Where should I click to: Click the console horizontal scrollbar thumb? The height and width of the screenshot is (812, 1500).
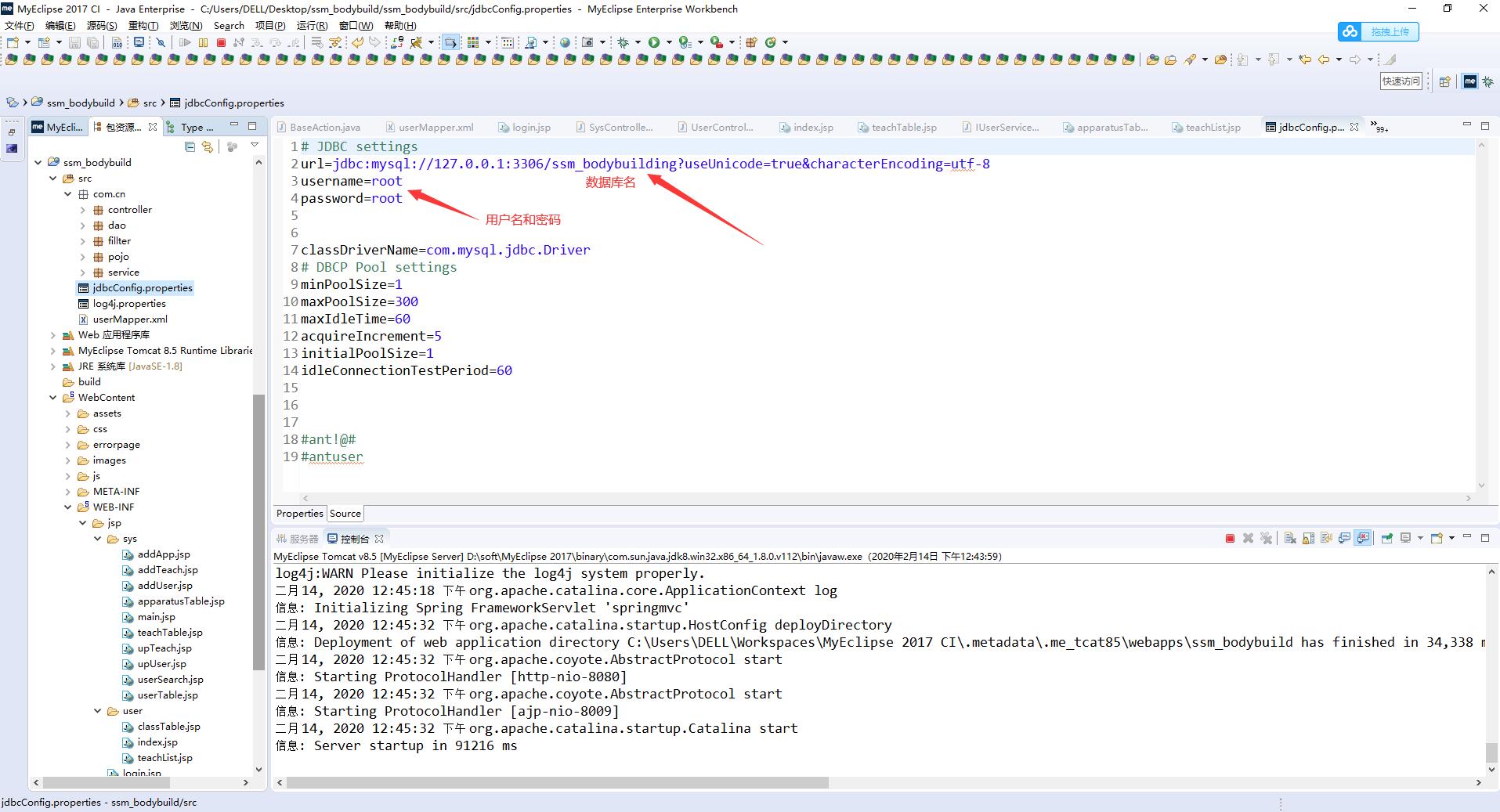point(556,782)
